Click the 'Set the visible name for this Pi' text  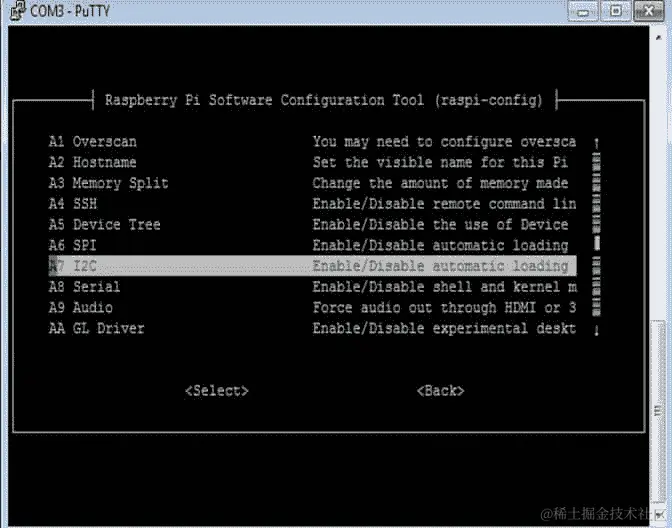click(440, 162)
